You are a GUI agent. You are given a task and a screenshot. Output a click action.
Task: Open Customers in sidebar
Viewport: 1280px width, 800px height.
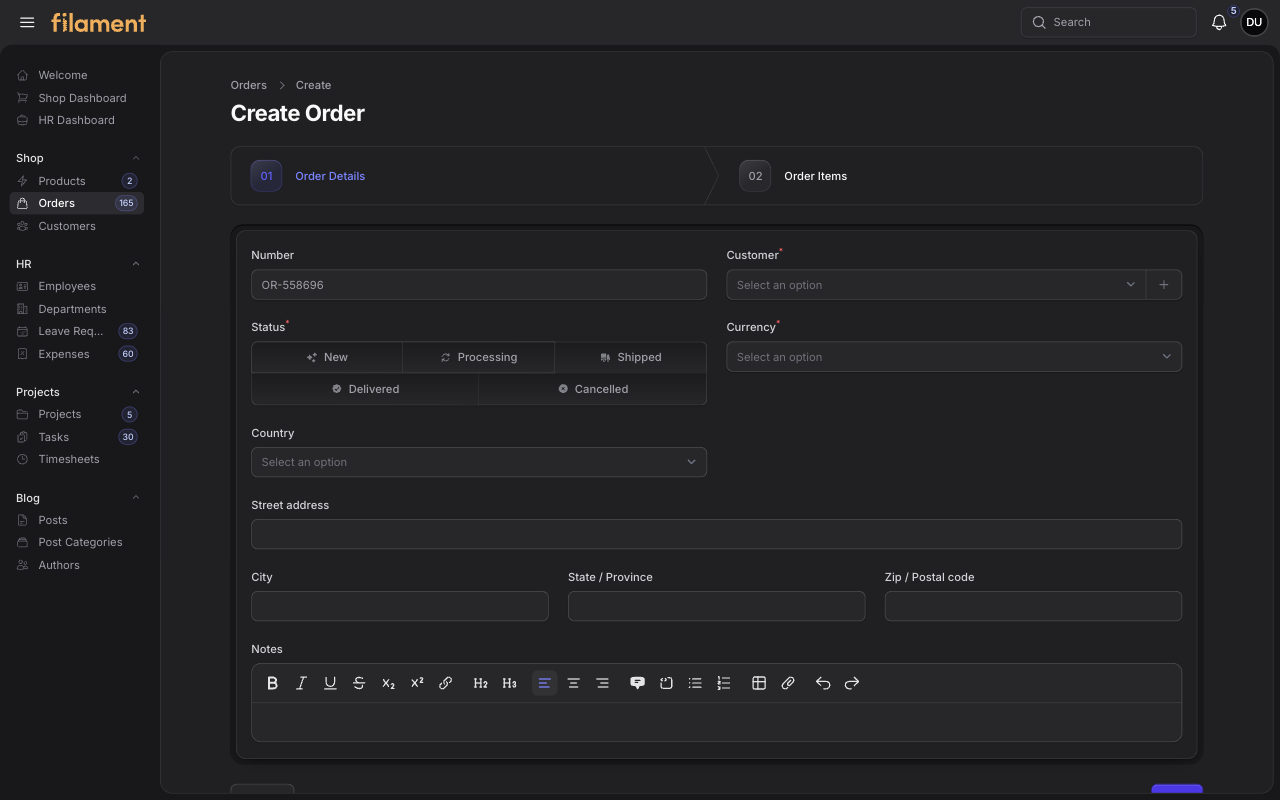(77, 226)
